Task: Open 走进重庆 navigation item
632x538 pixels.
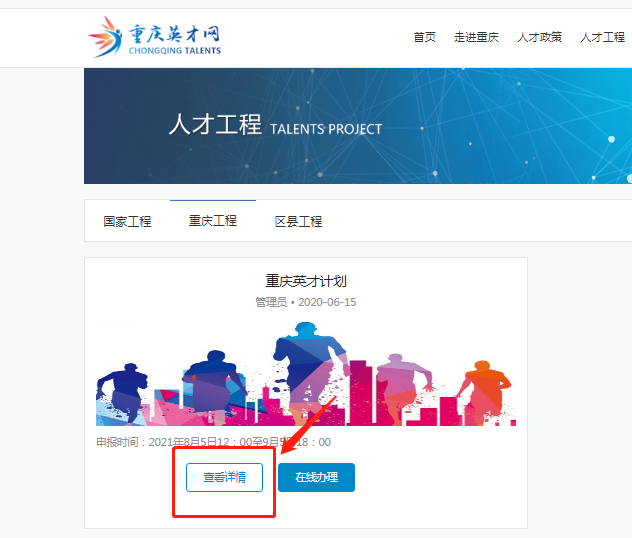Action: [x=476, y=37]
